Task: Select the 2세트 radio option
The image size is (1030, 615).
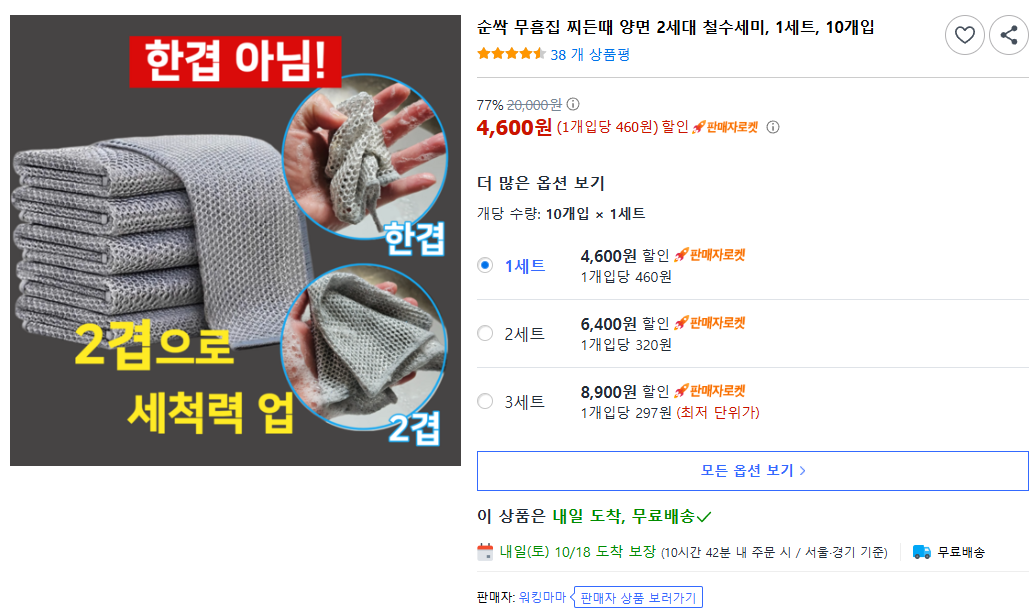Action: click(x=485, y=333)
